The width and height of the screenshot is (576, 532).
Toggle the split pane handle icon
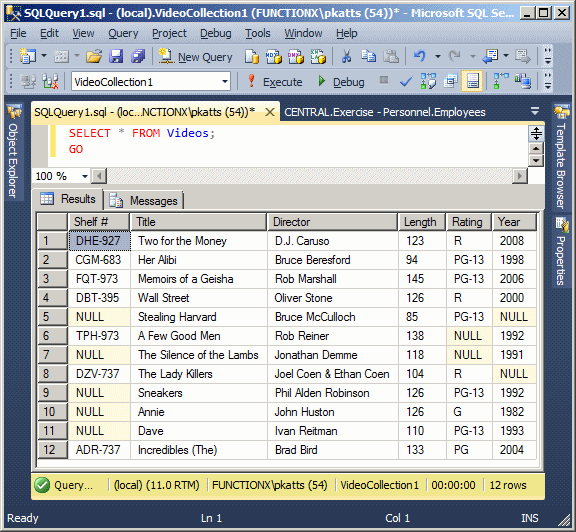(x=536, y=133)
